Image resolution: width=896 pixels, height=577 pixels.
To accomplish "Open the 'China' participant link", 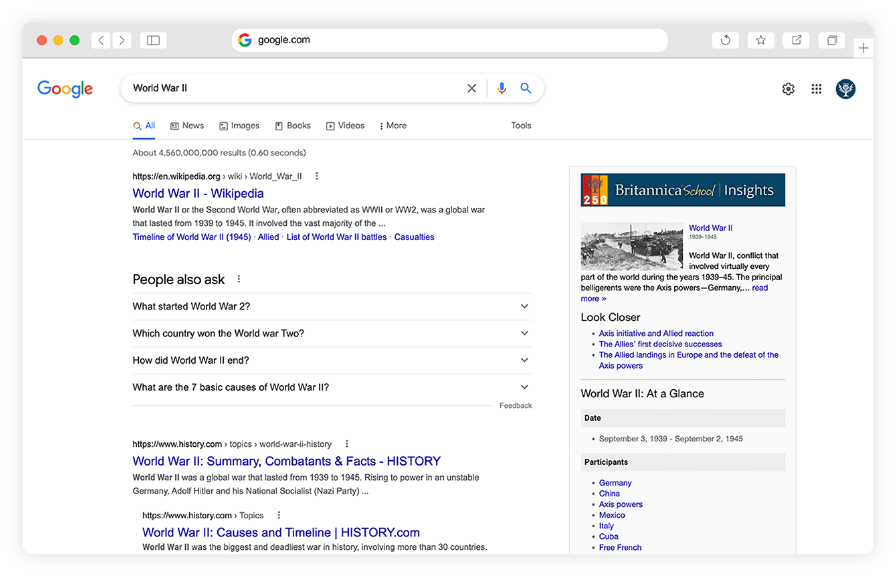I will [609, 494].
